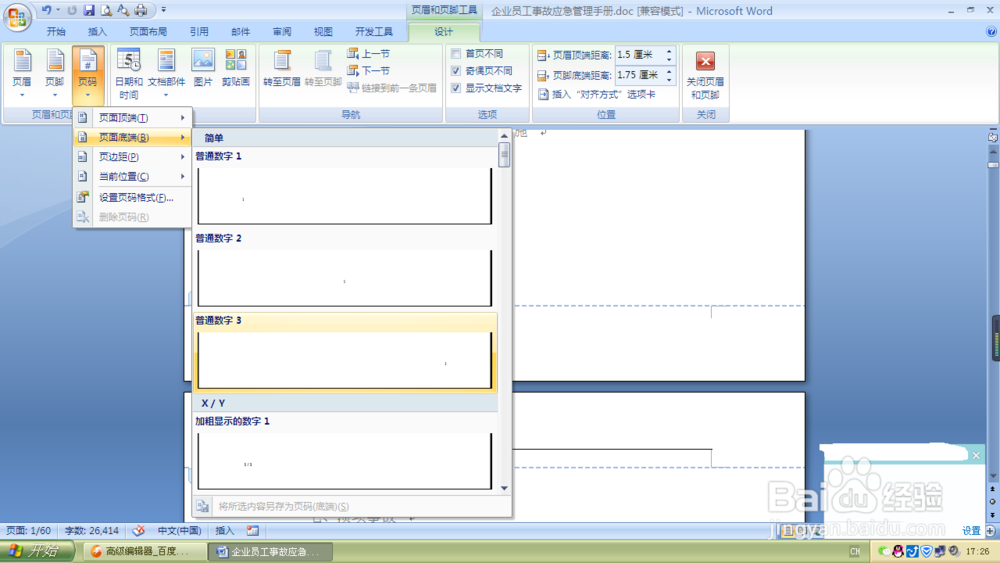Open the 开发工具 (Developer) tab
This screenshot has width=1000, height=563.
374,31
